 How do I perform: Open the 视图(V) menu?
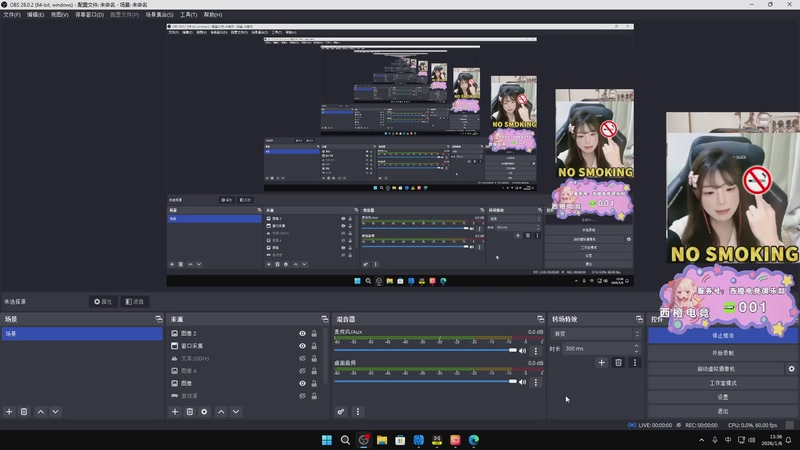[59, 15]
